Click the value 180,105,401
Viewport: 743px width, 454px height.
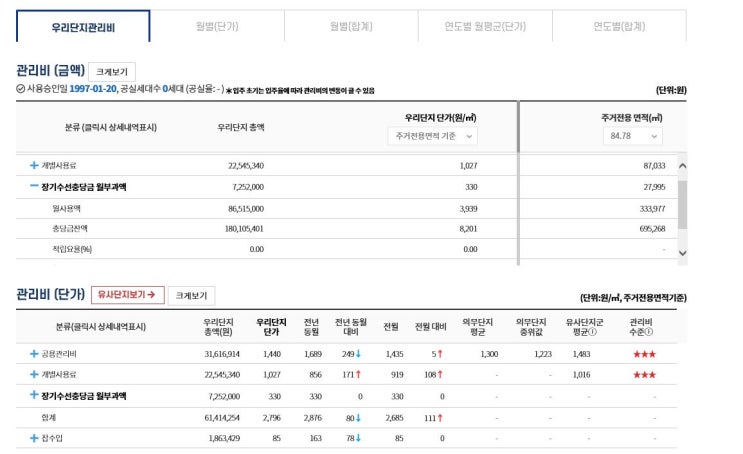[x=244, y=229]
